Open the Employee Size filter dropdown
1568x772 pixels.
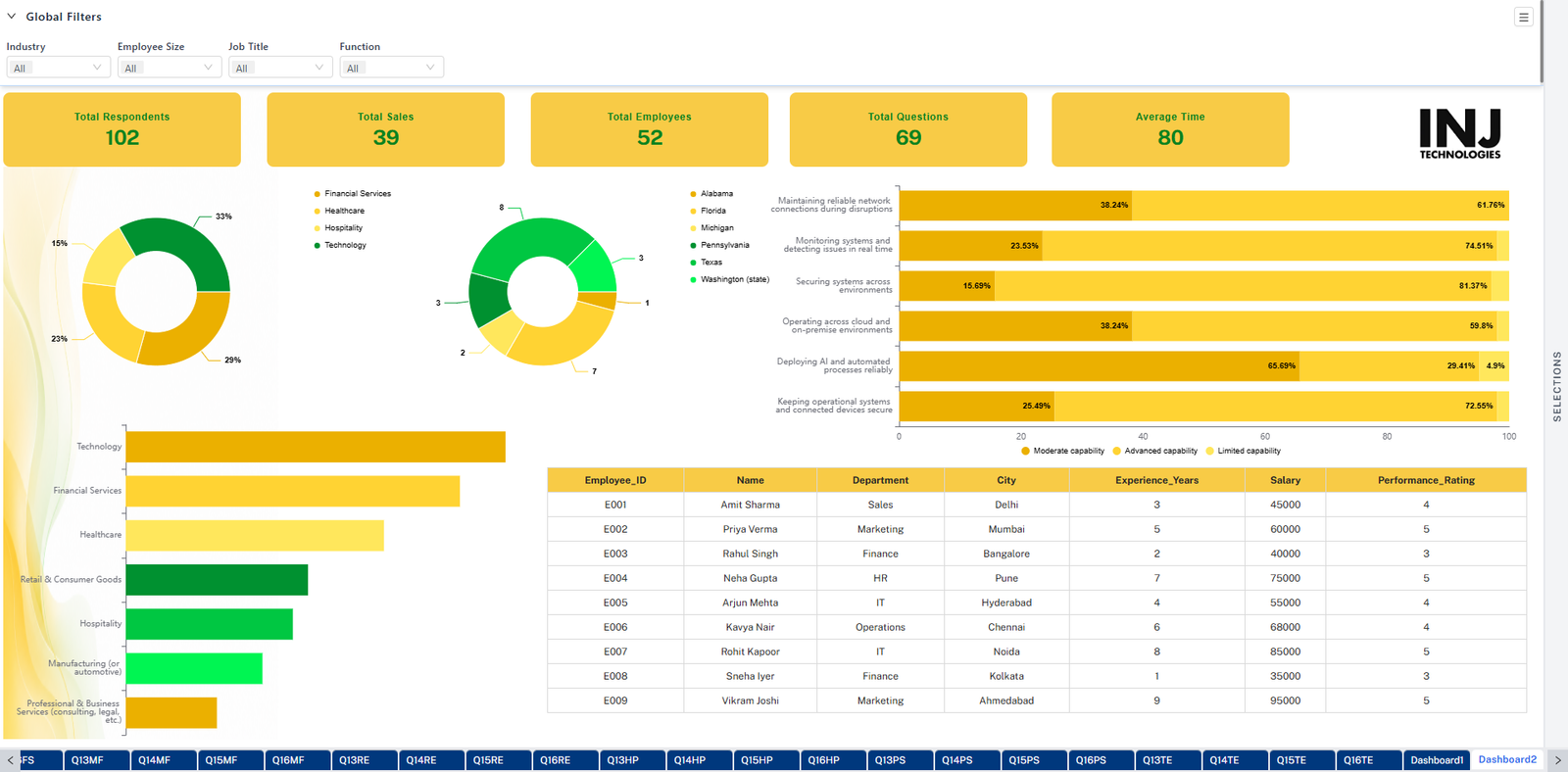[x=170, y=68]
